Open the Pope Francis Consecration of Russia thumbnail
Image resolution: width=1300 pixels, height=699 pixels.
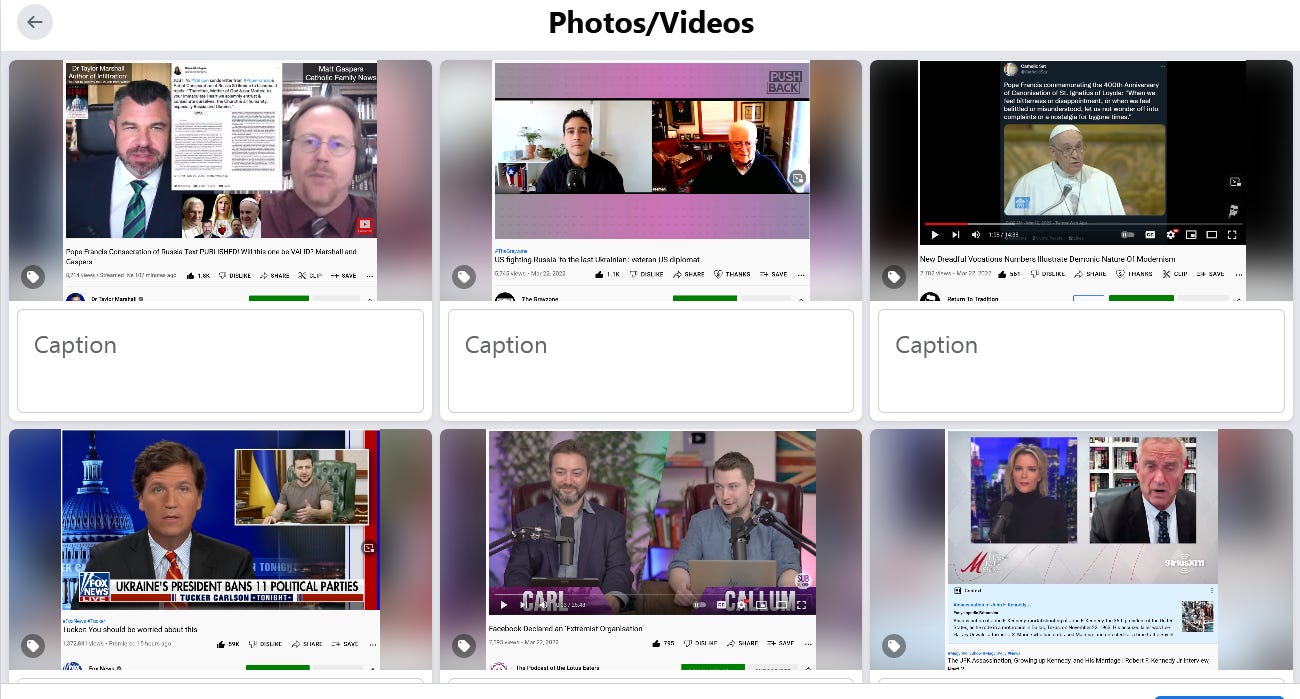click(x=220, y=180)
